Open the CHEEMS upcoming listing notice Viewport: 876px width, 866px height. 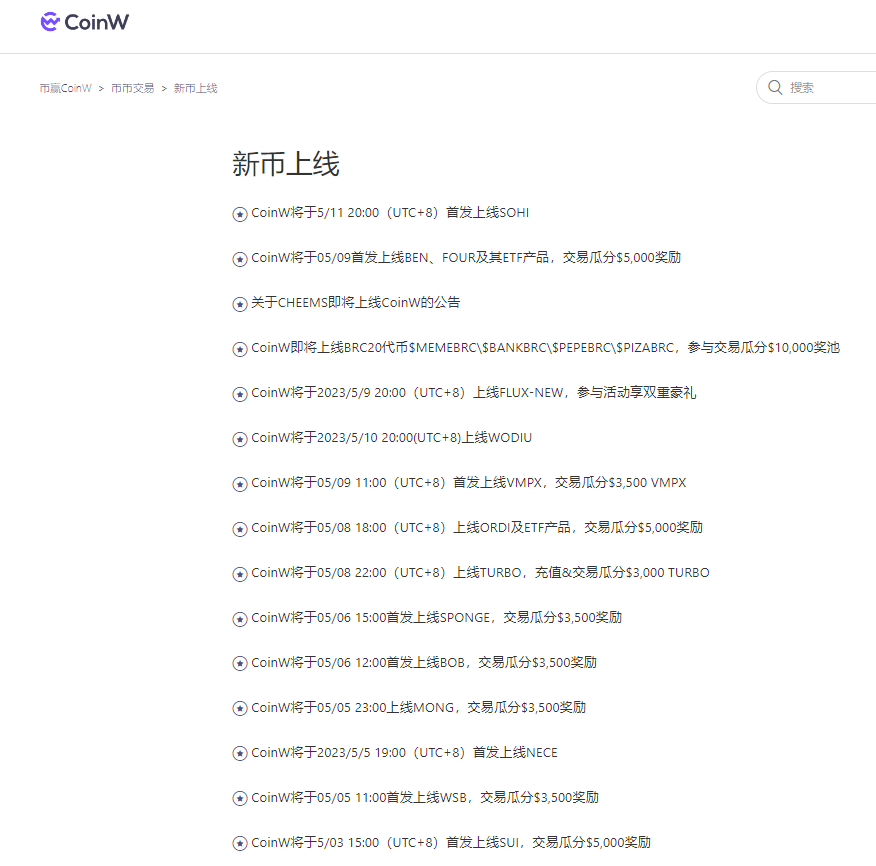click(x=355, y=302)
